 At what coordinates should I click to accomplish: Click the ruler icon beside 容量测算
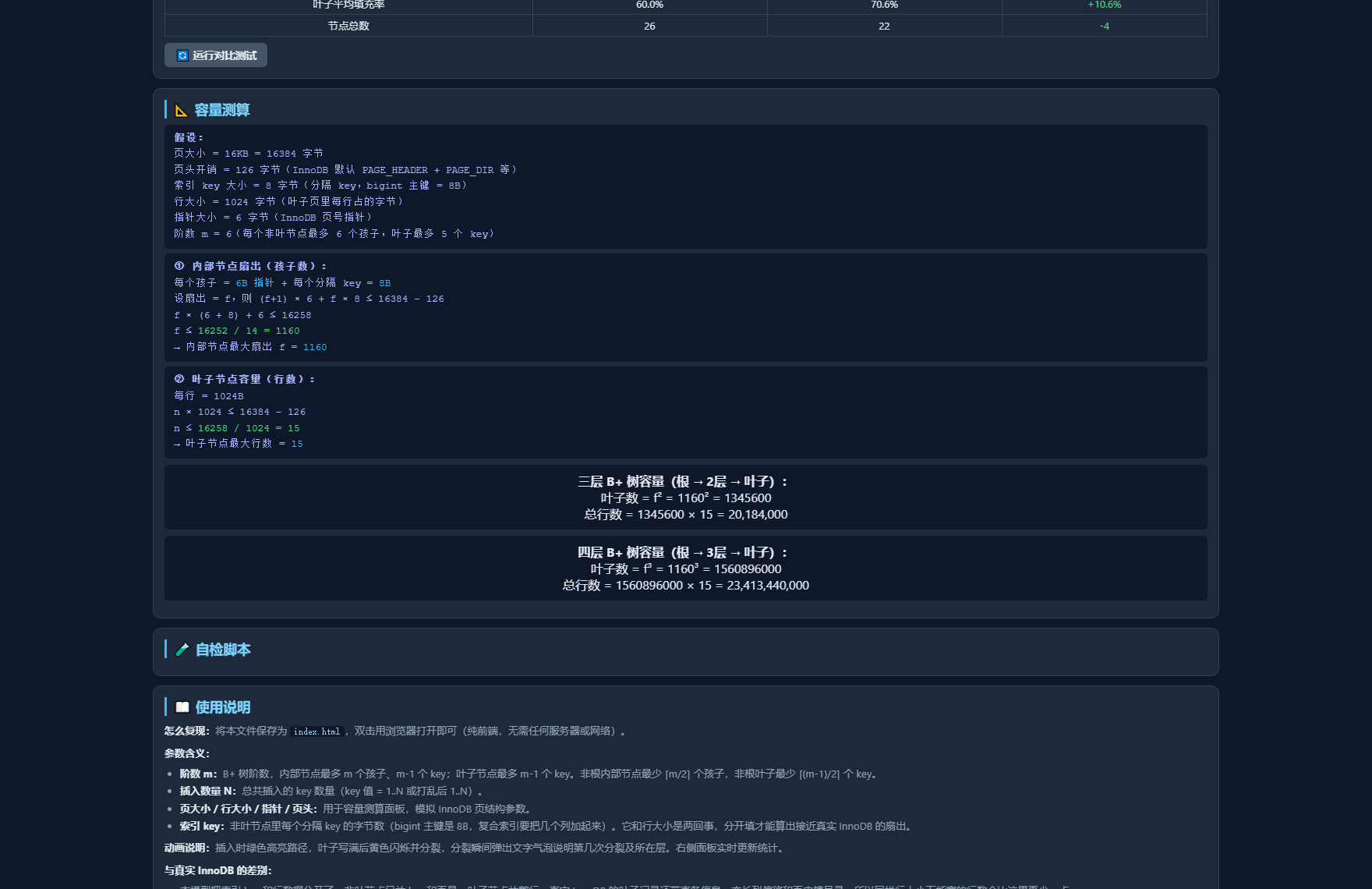(x=182, y=111)
